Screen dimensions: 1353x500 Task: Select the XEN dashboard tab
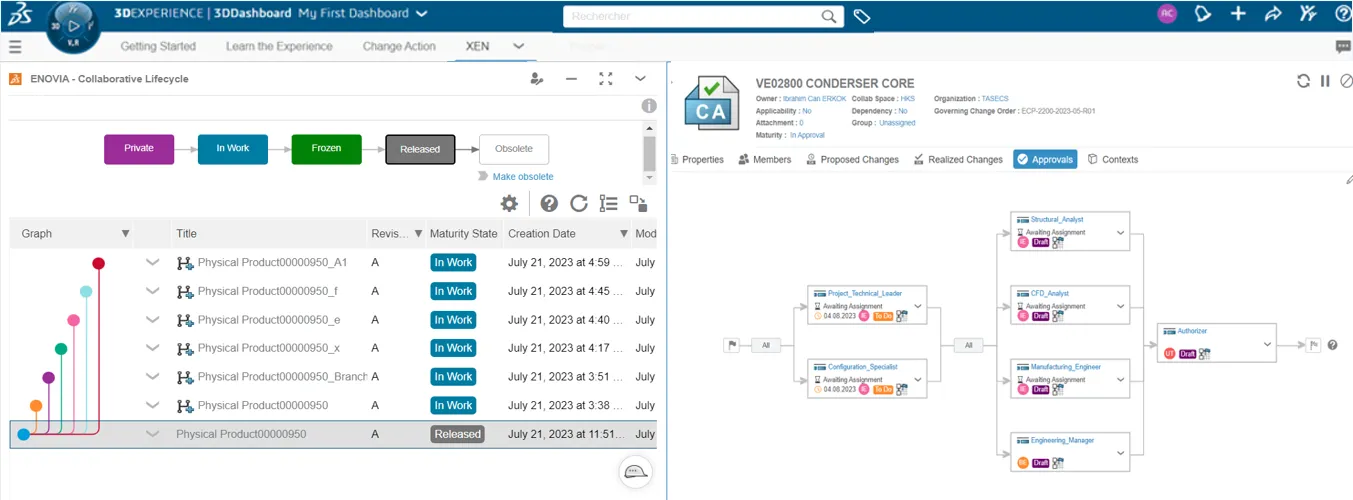(x=477, y=46)
